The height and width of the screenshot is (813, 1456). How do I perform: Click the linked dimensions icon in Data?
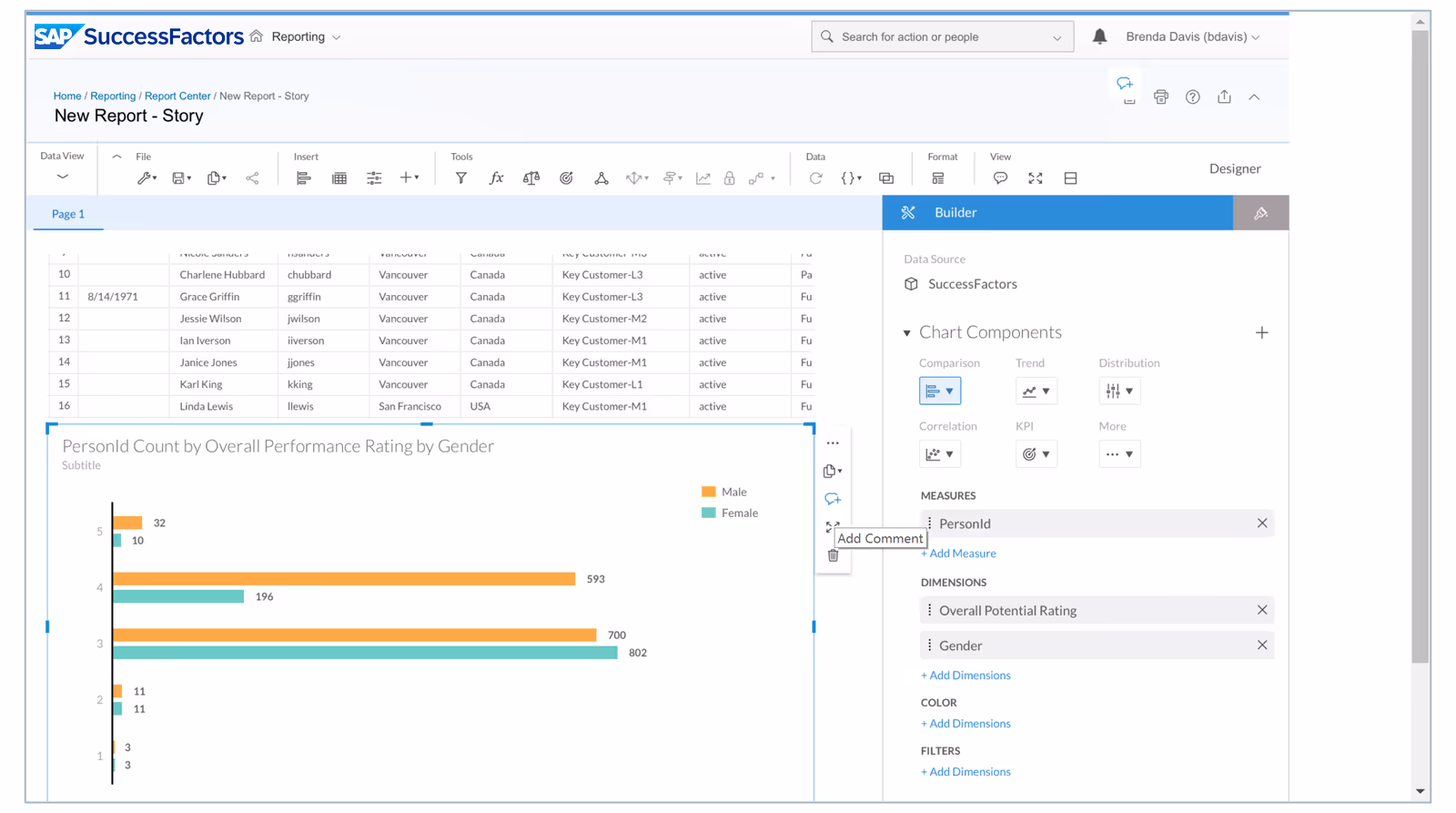886,178
